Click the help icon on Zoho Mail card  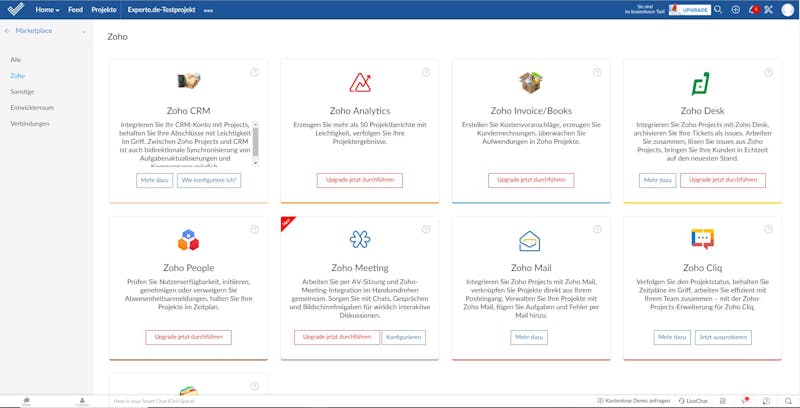click(597, 230)
